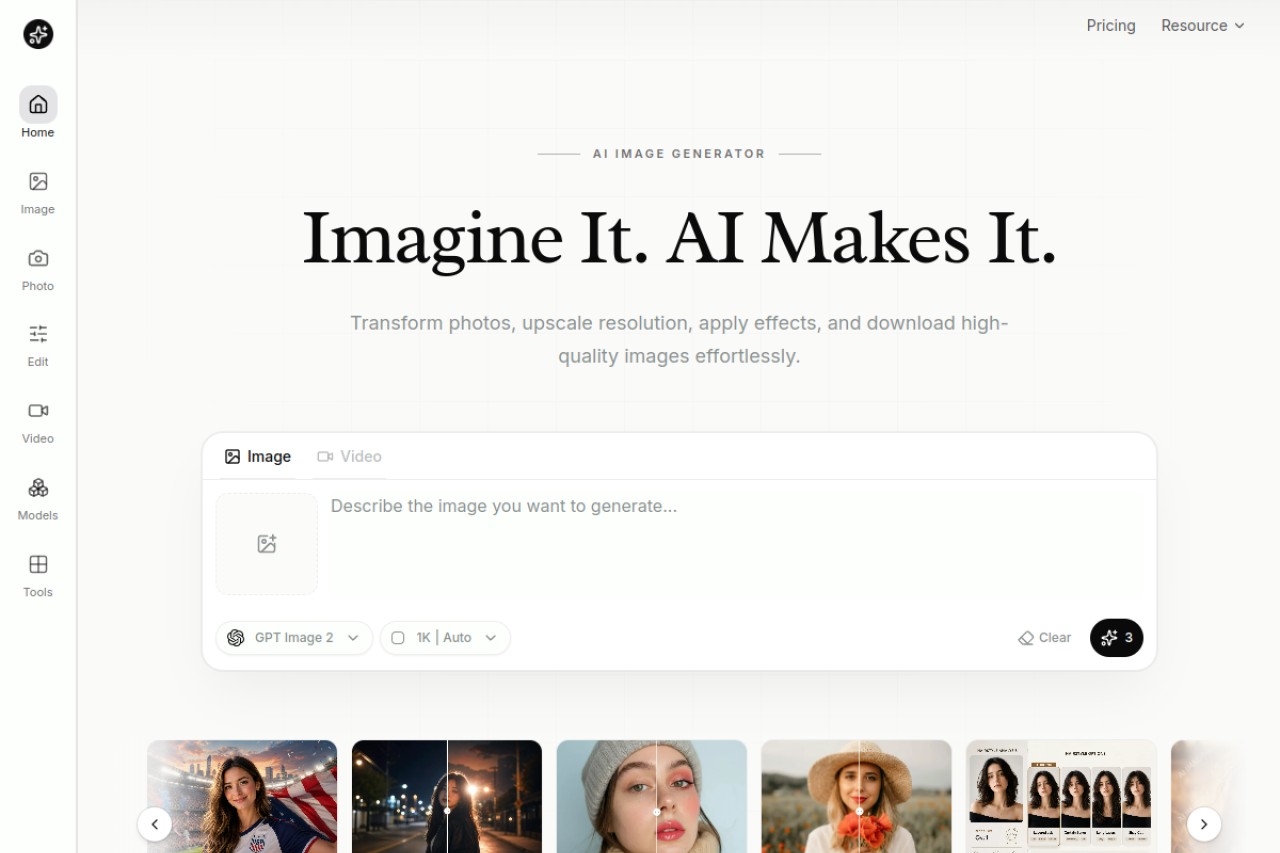Click the 'Imagine It. AI Makes It.' headline
The width and height of the screenshot is (1280, 853).
coord(679,240)
